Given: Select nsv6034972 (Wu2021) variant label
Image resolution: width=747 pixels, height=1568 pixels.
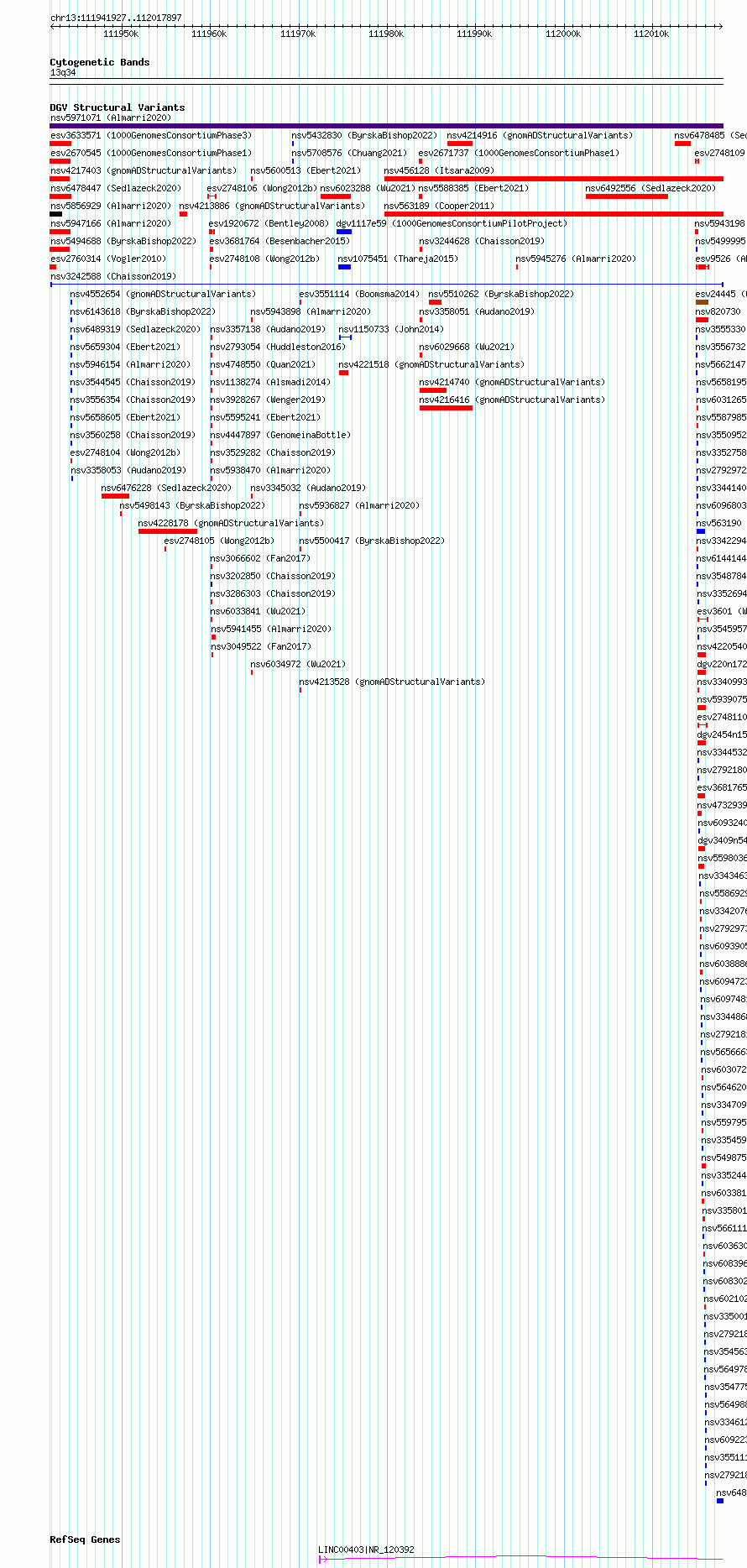Looking at the screenshot, I should click(x=299, y=664).
